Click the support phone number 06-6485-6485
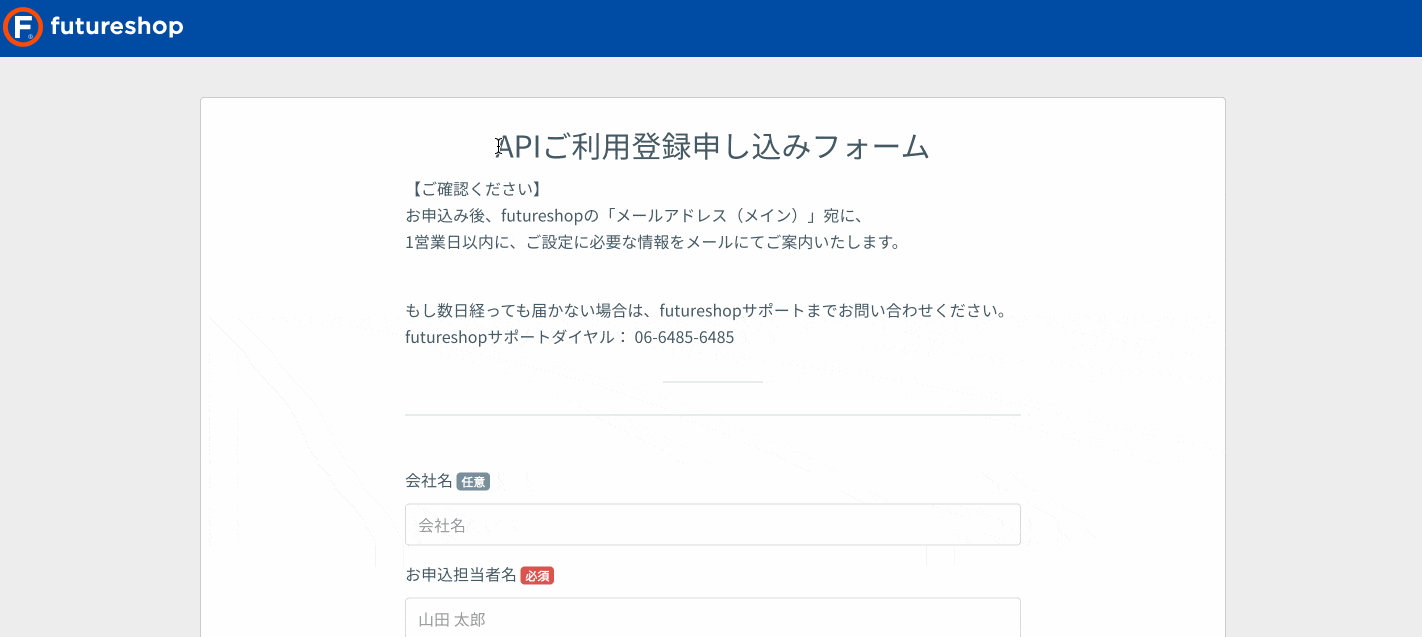The height and width of the screenshot is (637, 1422). click(684, 337)
